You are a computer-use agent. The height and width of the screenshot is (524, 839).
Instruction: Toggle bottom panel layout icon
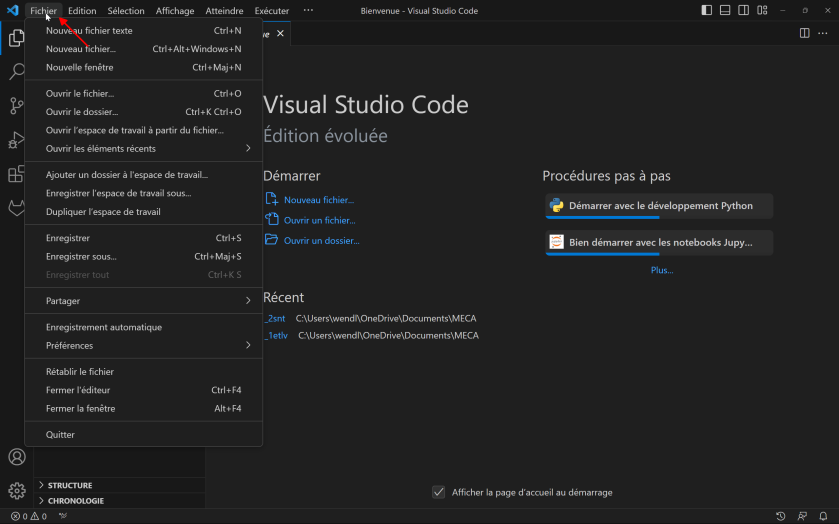click(x=725, y=10)
